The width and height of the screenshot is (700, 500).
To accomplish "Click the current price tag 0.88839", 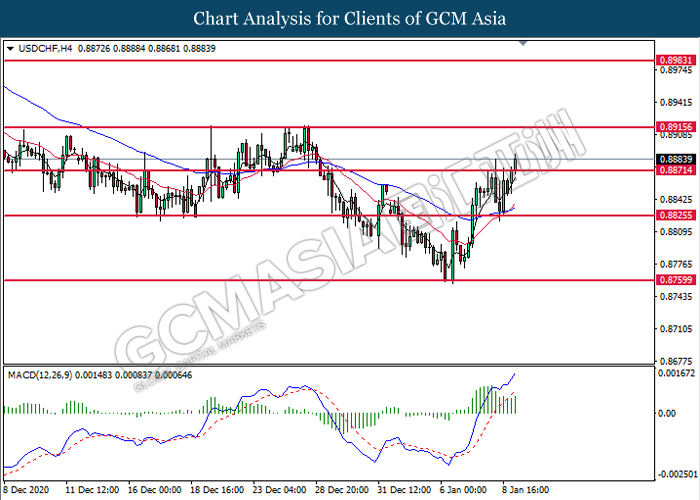I will click(671, 159).
